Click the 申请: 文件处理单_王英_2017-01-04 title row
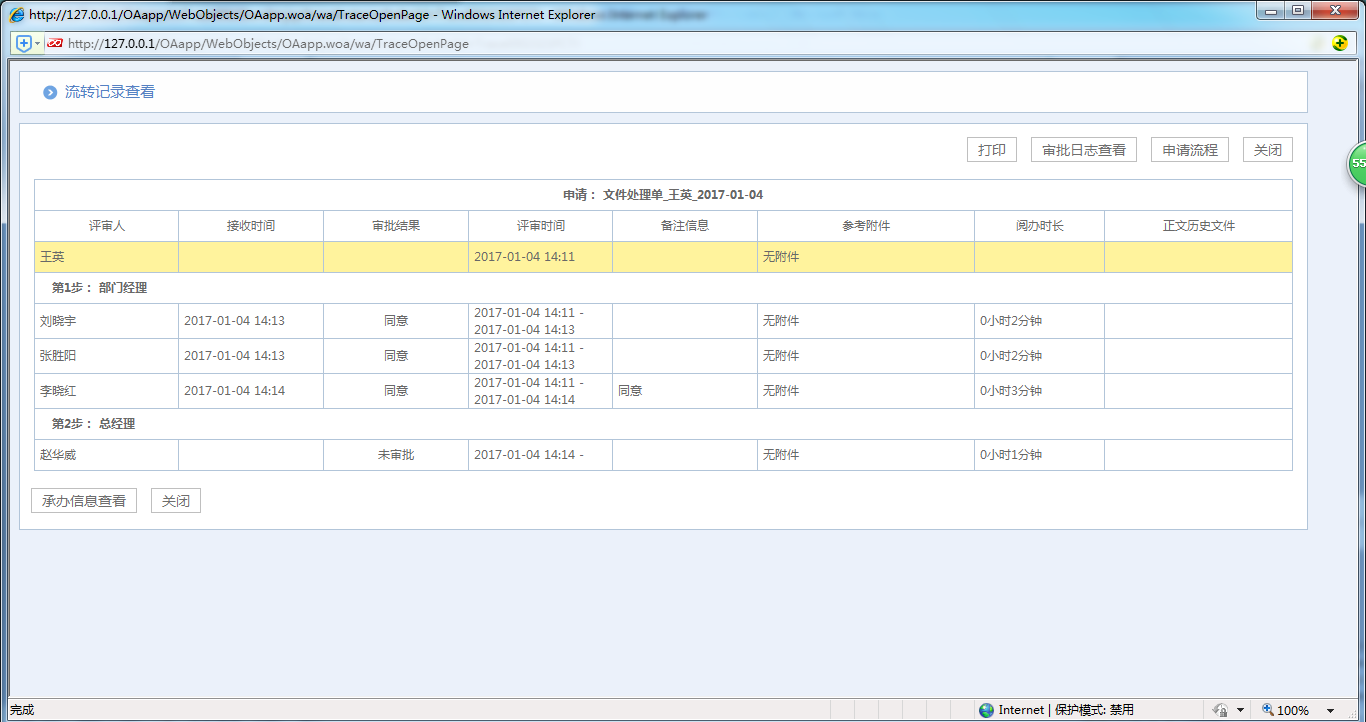Screen dimensions: 1366x722 663,195
